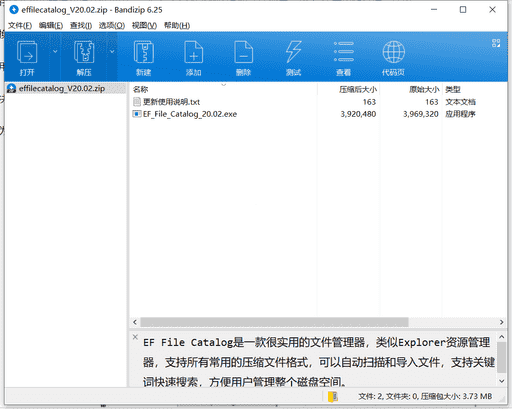Image resolution: width=512 pixels, height=409 pixels.
Task: Select the EF_File_Catalog_20.02.exe file row
Action: (x=318, y=114)
